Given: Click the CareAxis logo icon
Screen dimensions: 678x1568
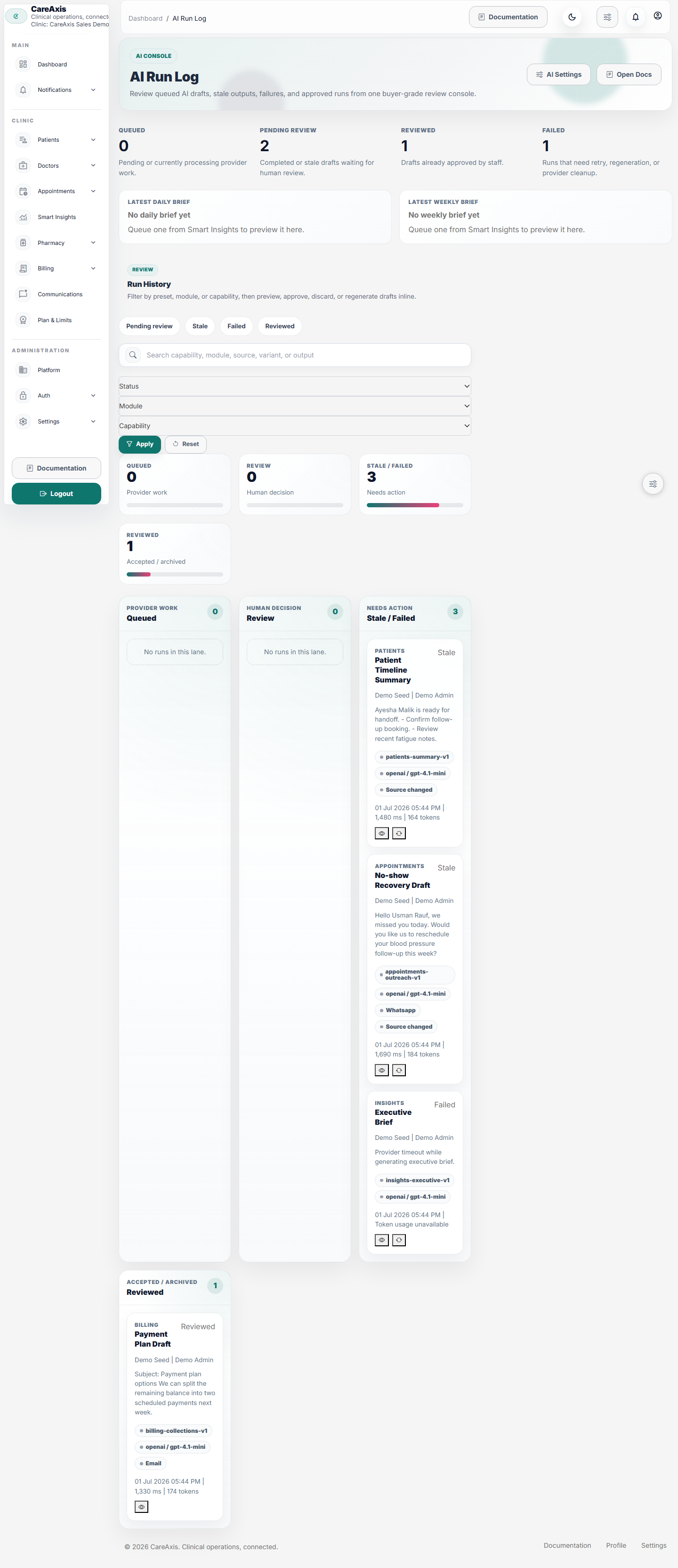Looking at the screenshot, I should click(16, 16).
